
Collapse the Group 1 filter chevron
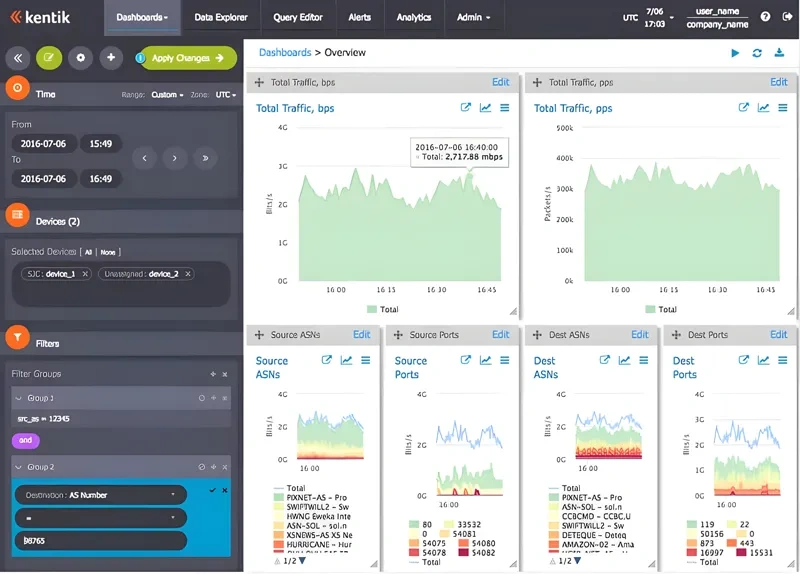[x=19, y=398]
